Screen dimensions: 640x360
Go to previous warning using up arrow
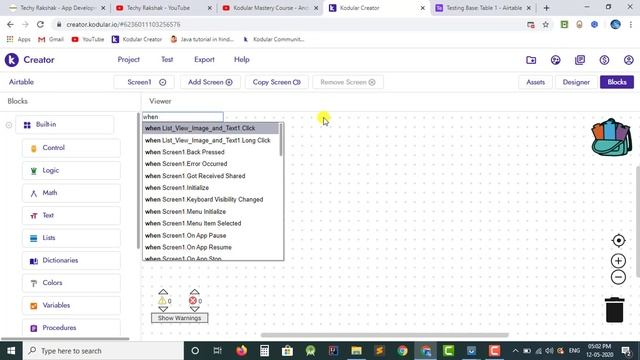pos(163,291)
